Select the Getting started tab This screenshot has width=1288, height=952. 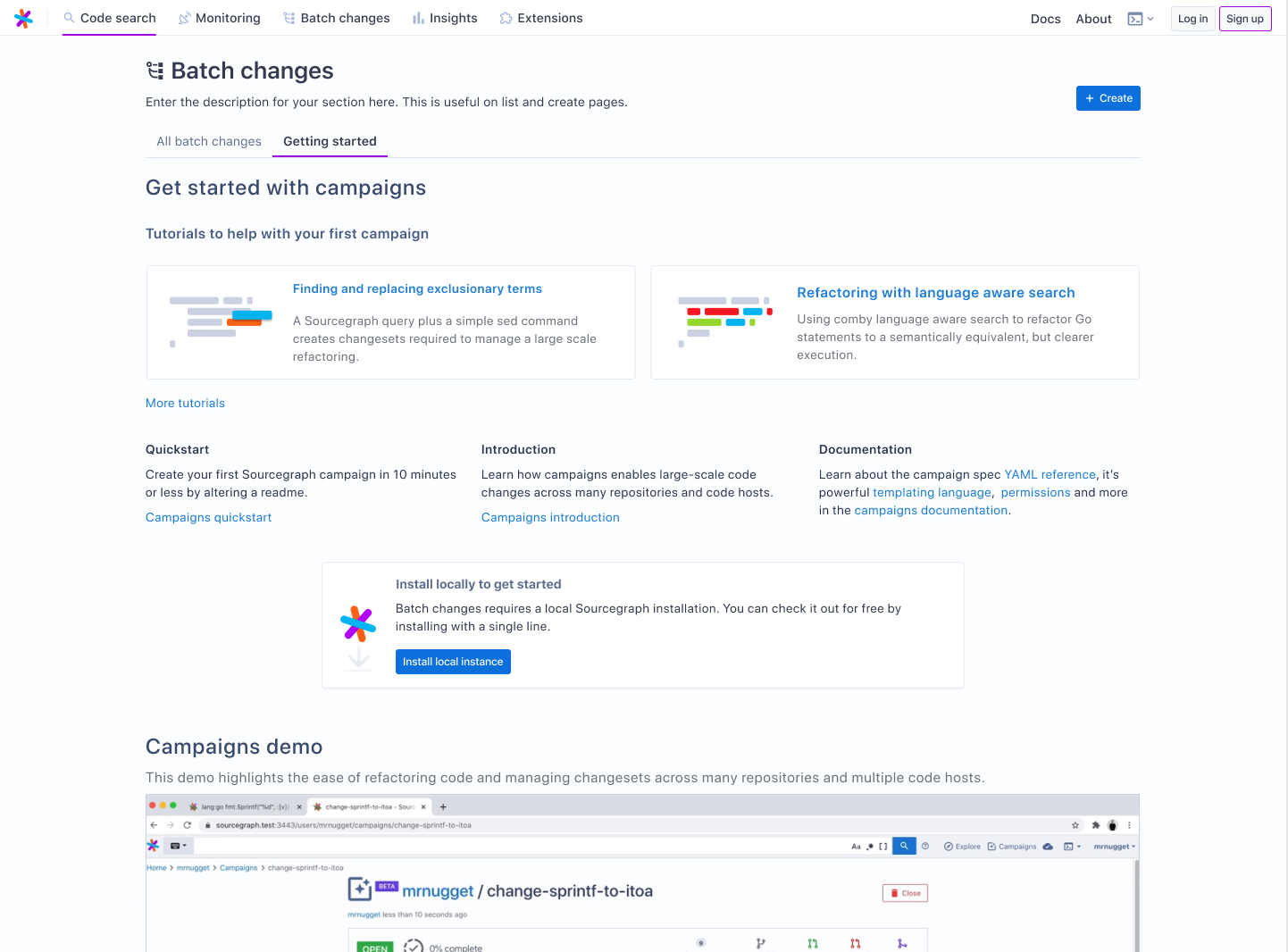tap(330, 141)
